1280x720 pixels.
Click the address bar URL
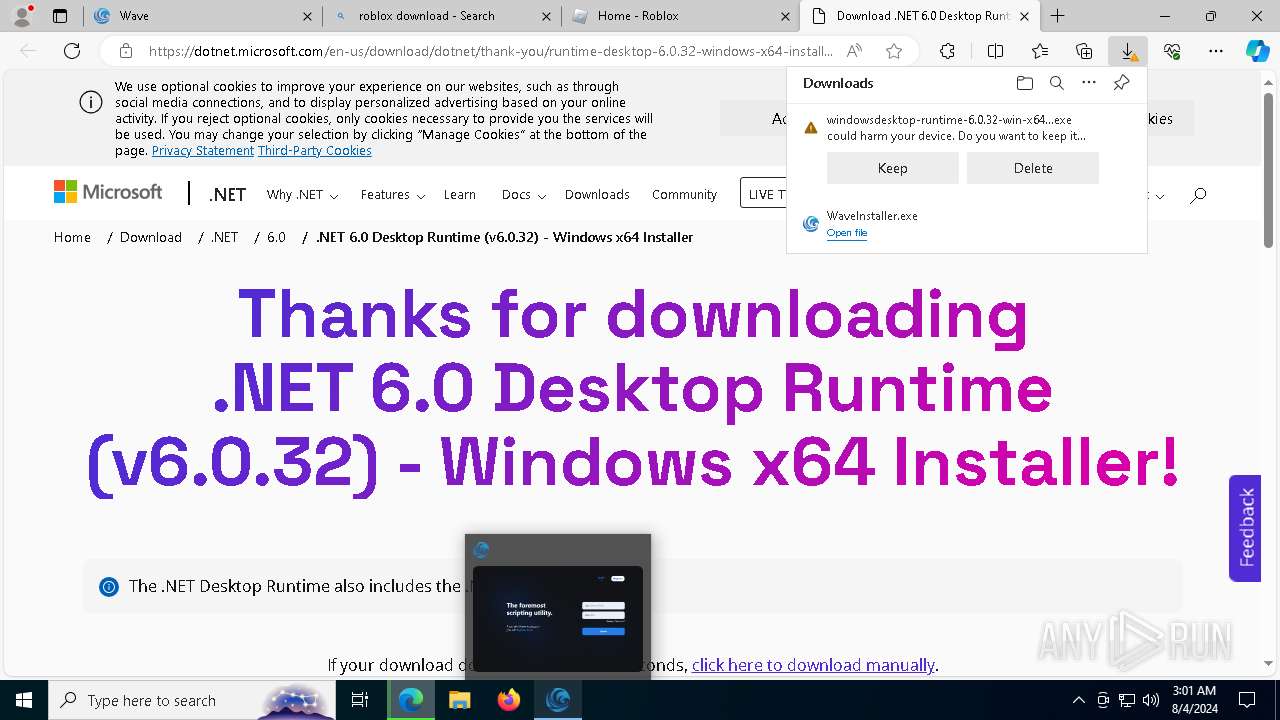click(490, 51)
